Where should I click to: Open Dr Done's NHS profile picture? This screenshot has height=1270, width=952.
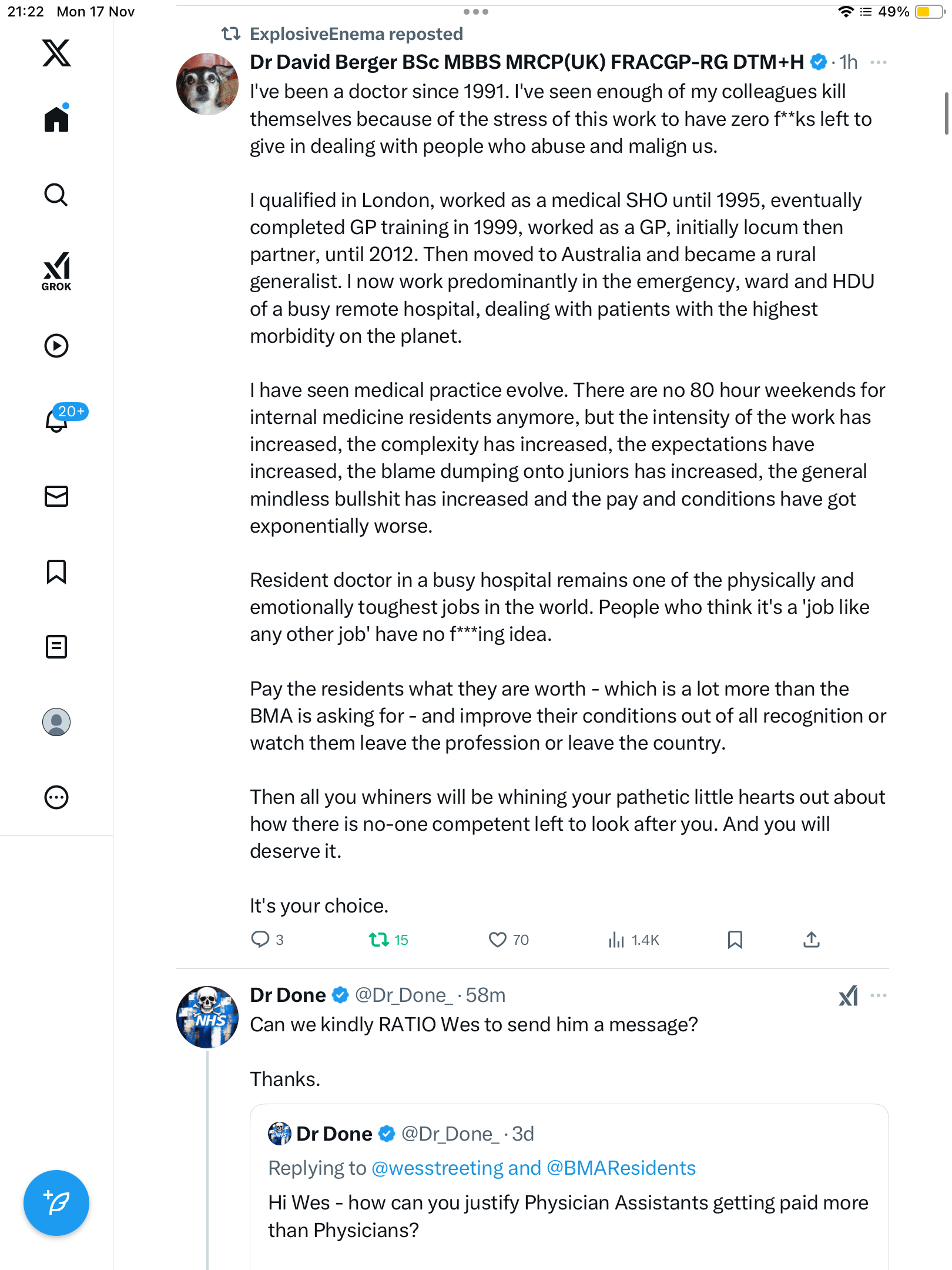(207, 1017)
